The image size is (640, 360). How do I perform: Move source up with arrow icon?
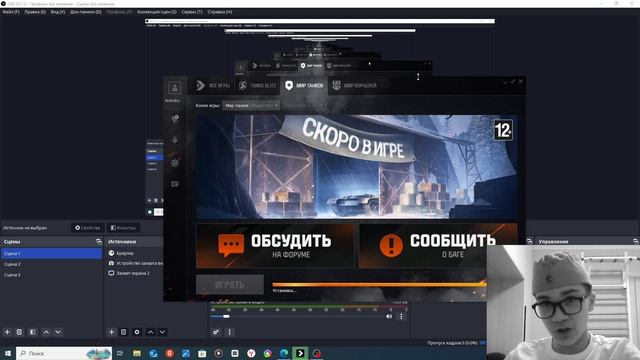(150, 332)
